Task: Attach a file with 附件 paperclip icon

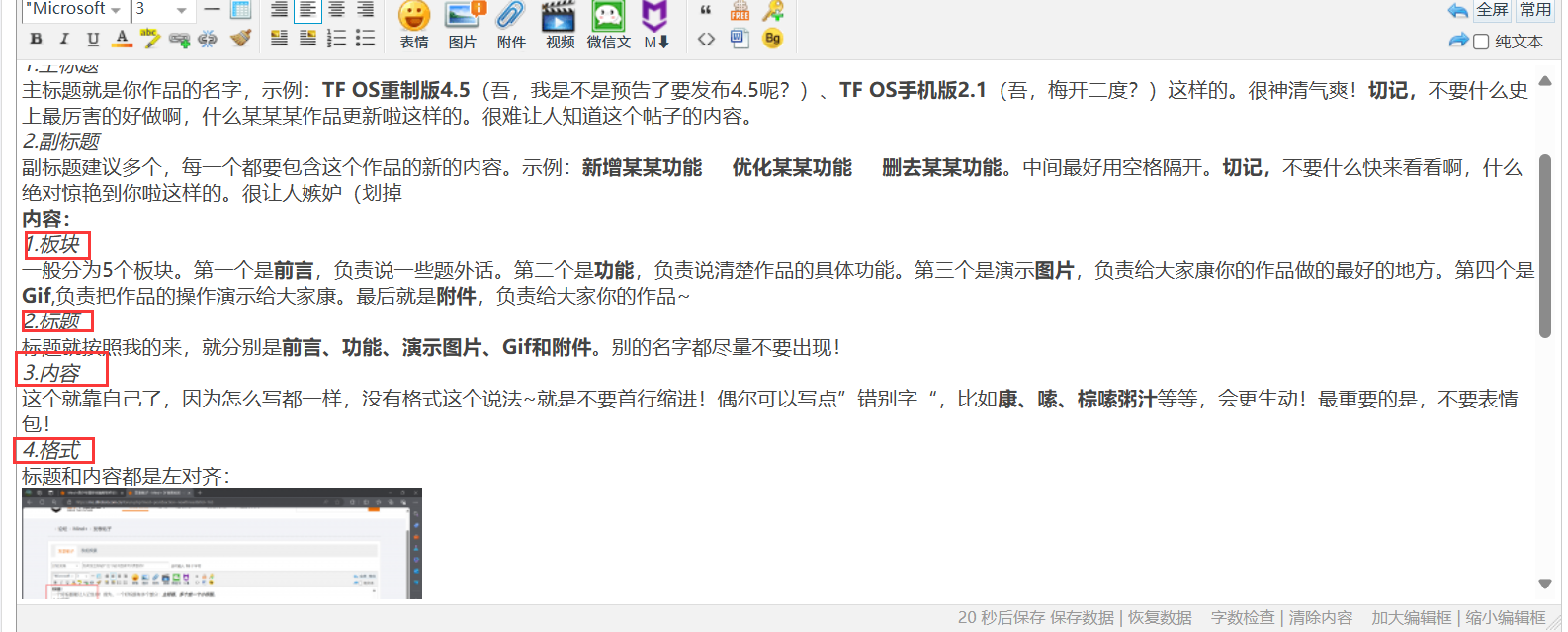Action: click(x=511, y=25)
